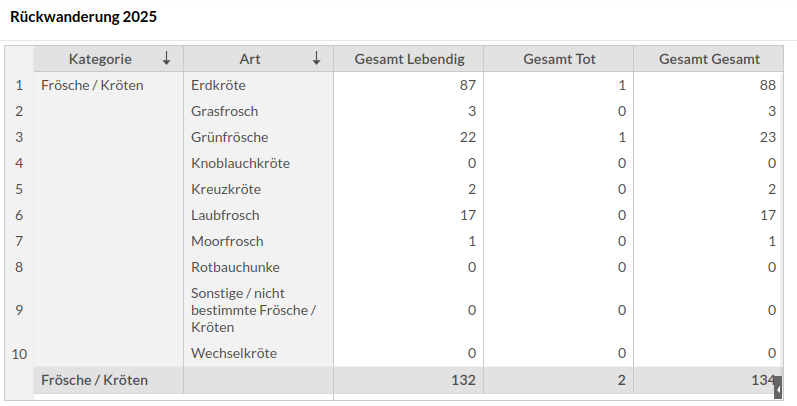Click row number 1 header

click(19, 85)
